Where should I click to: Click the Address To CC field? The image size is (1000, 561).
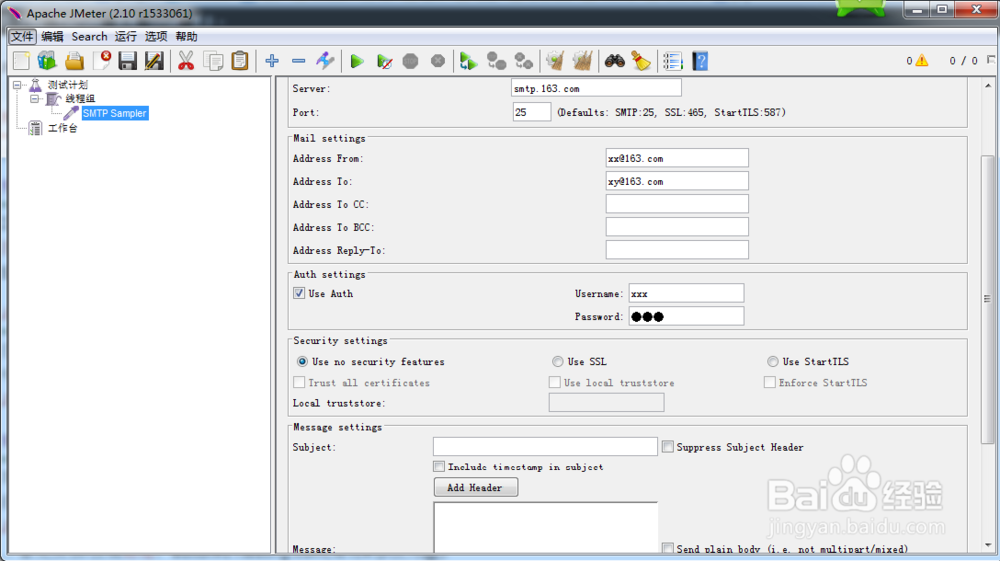(677, 204)
